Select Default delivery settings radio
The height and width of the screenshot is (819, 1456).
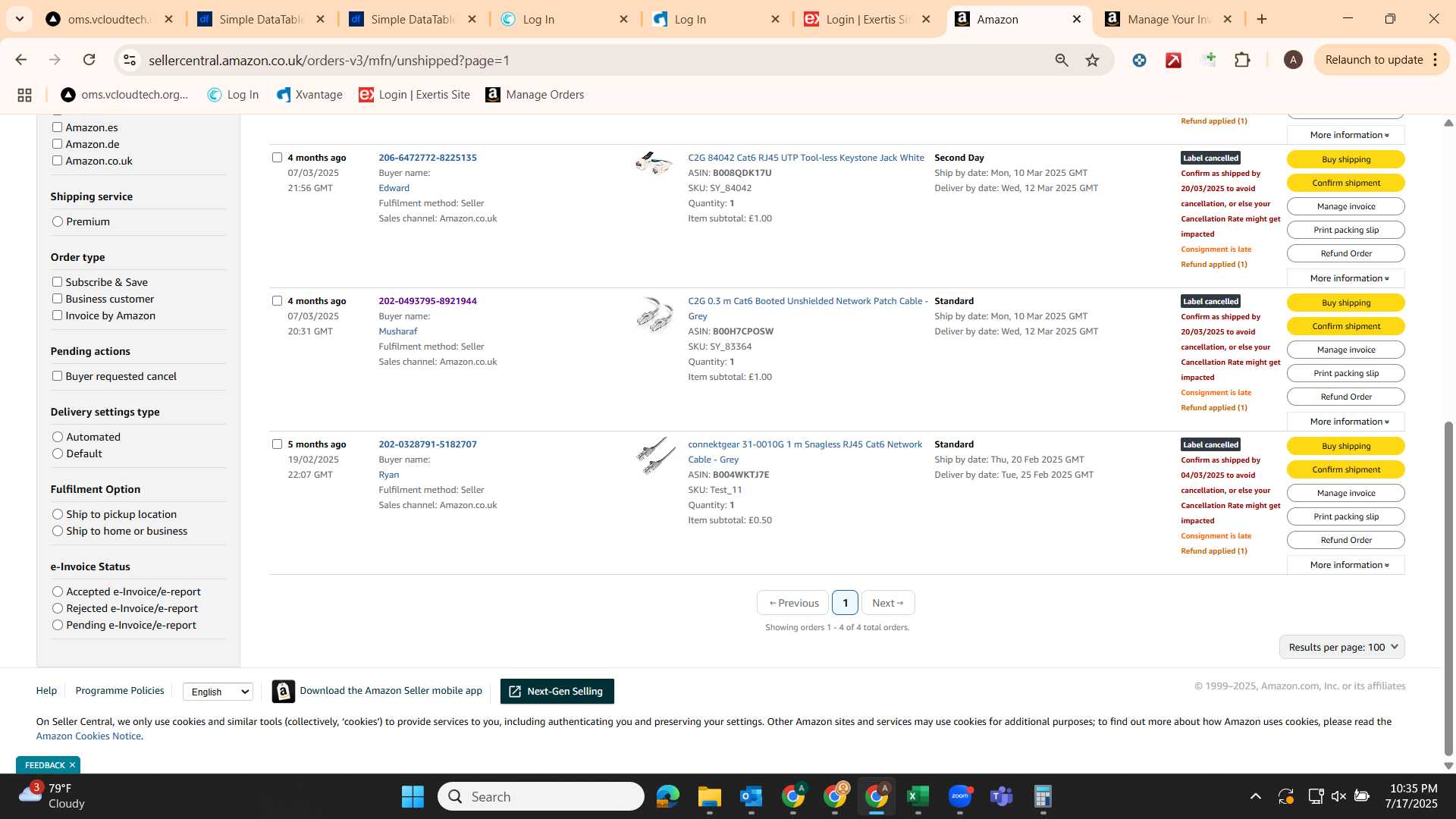point(58,453)
